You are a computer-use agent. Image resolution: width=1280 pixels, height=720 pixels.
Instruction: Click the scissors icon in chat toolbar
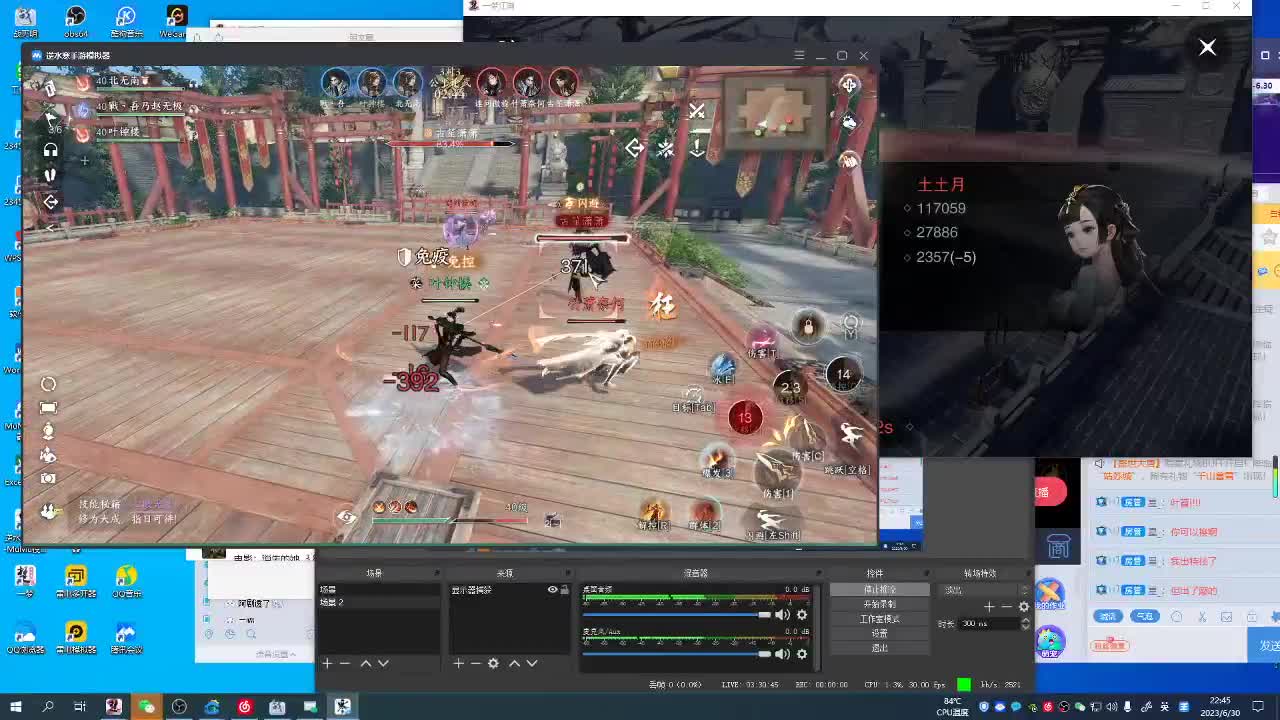click(x=1202, y=617)
